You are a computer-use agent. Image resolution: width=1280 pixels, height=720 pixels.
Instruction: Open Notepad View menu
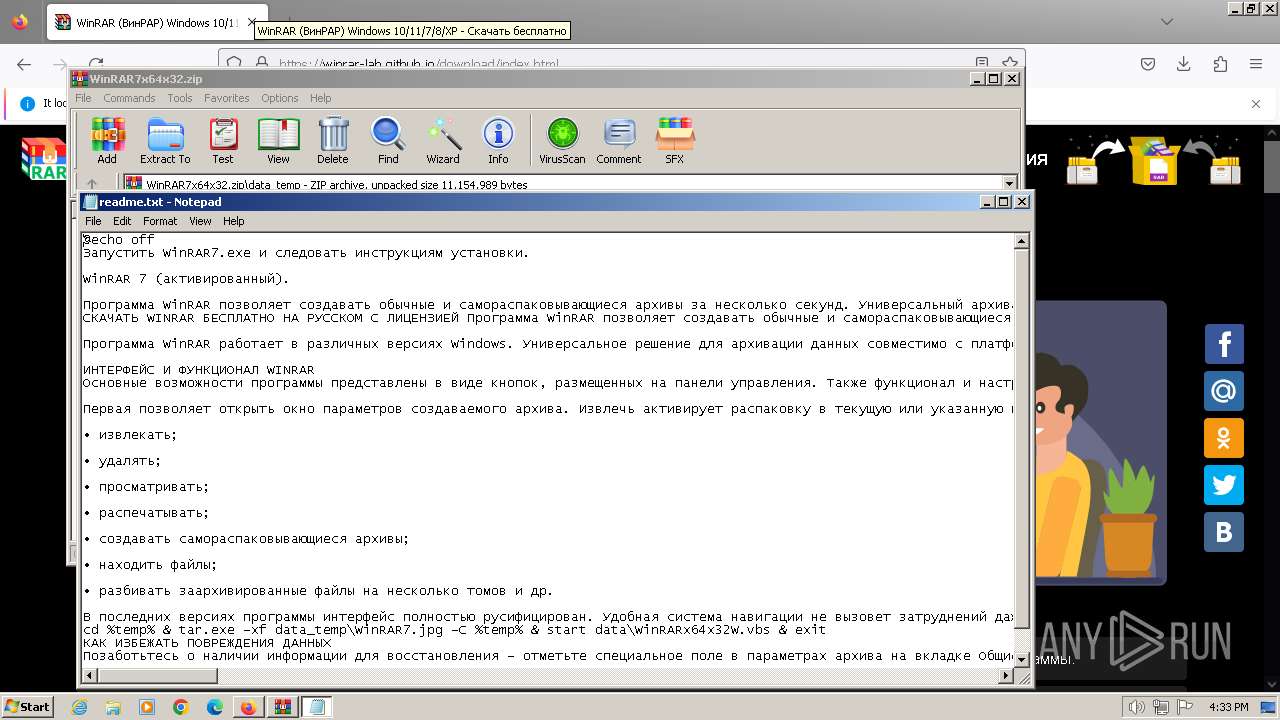click(200, 221)
